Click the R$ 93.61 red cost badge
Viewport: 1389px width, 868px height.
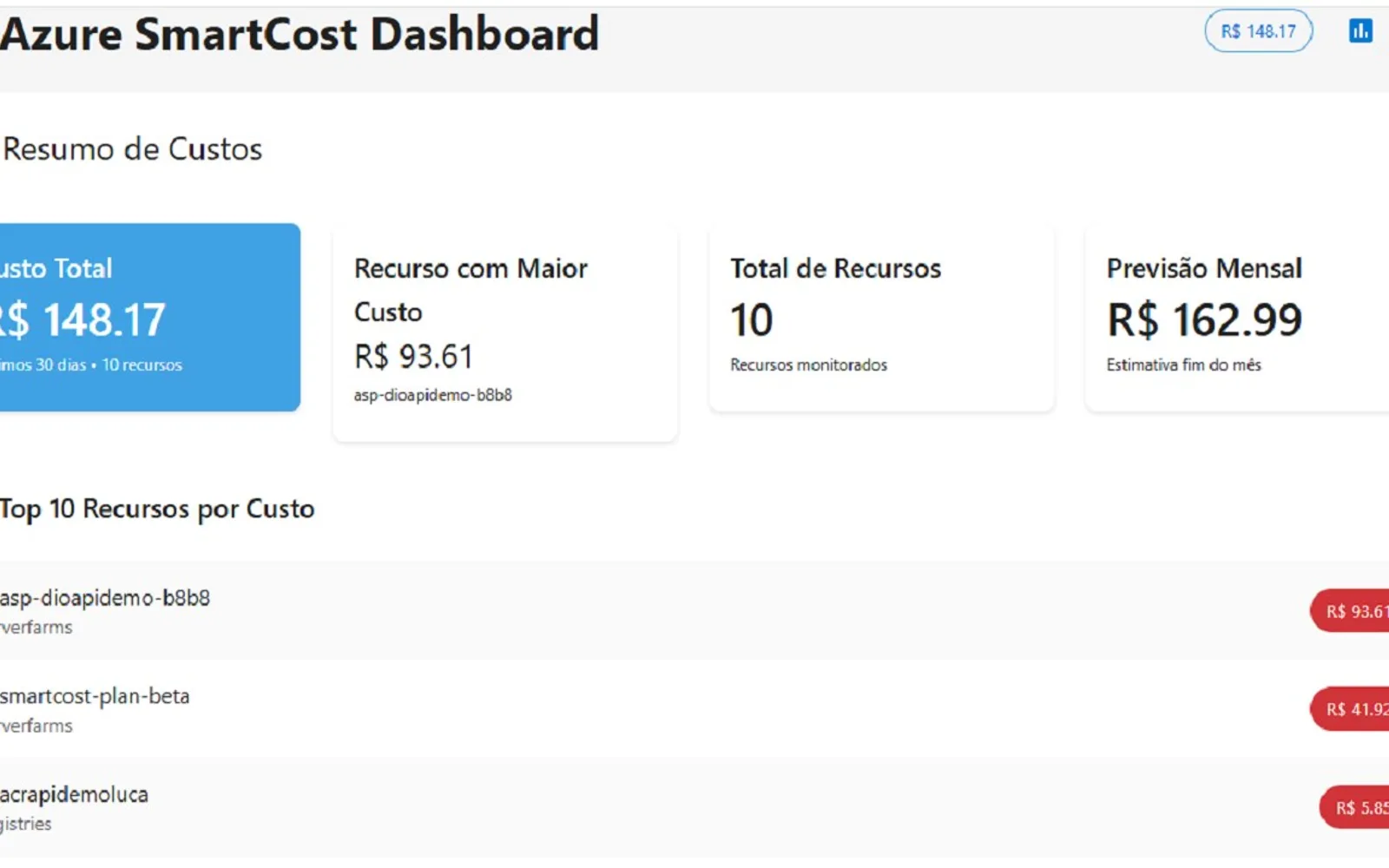1351,611
